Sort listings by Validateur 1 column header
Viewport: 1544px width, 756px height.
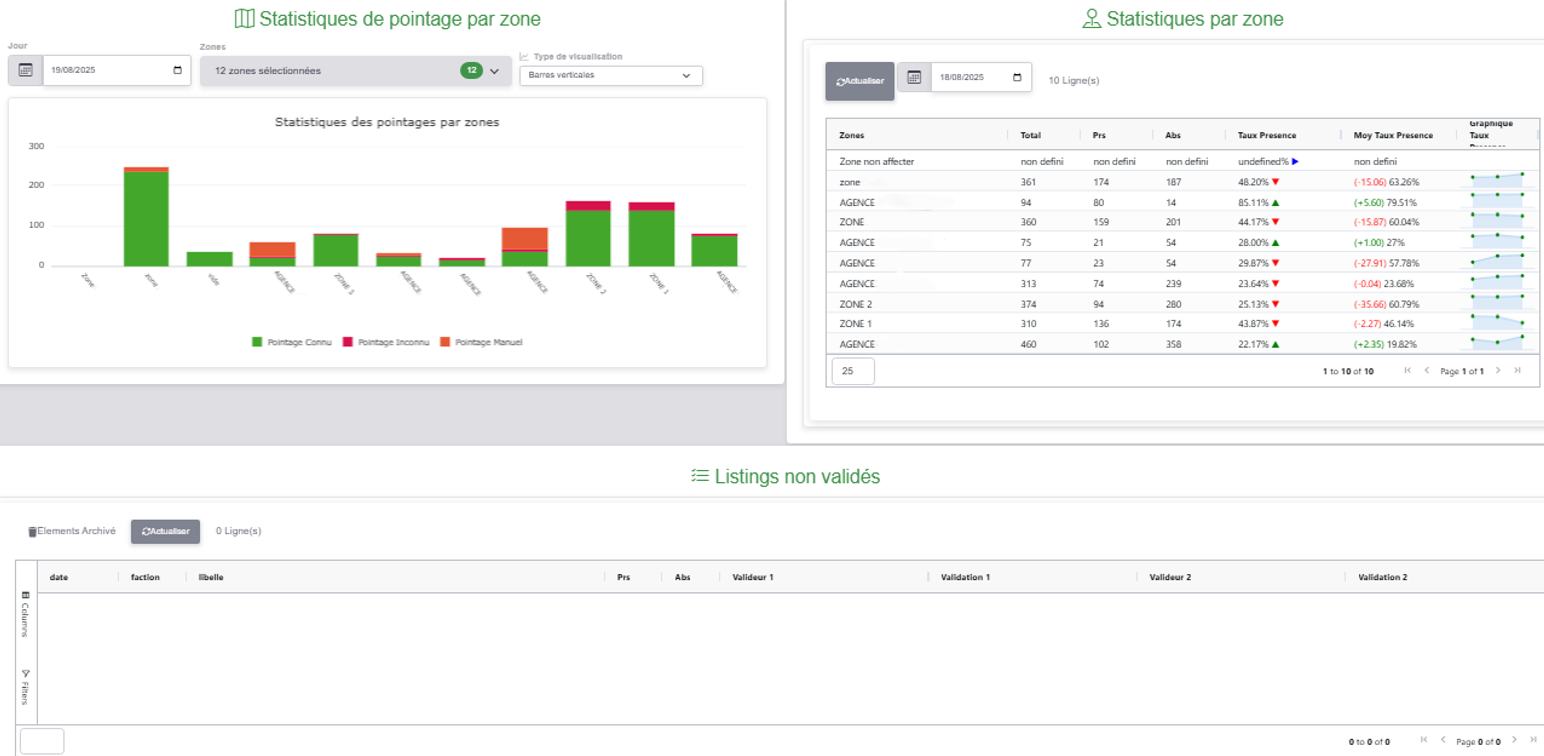753,577
